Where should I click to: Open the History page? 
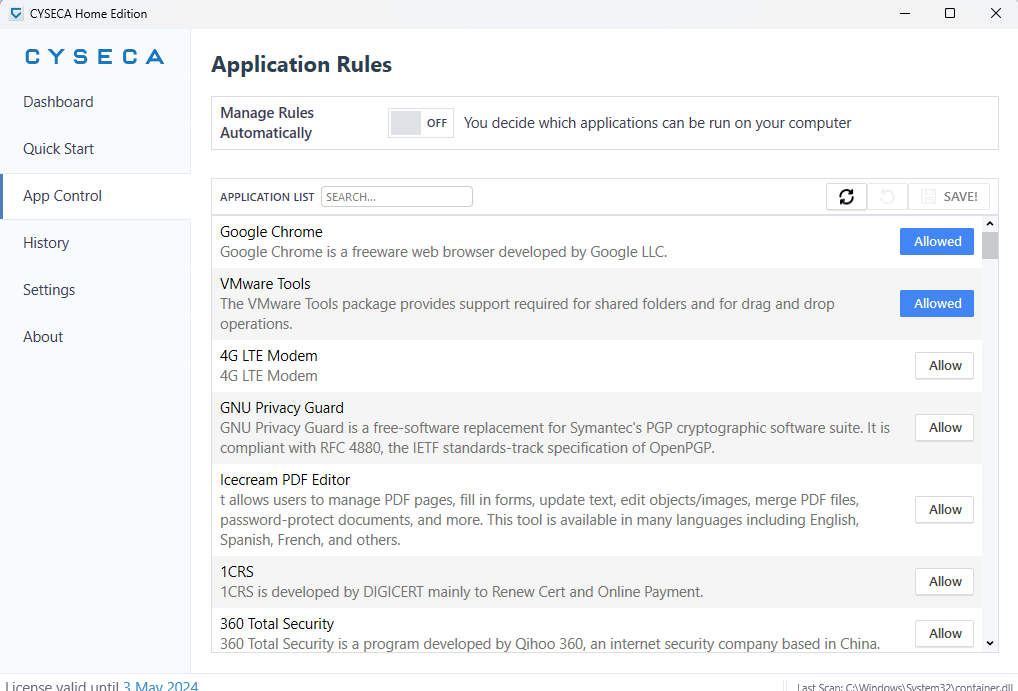(x=95, y=243)
